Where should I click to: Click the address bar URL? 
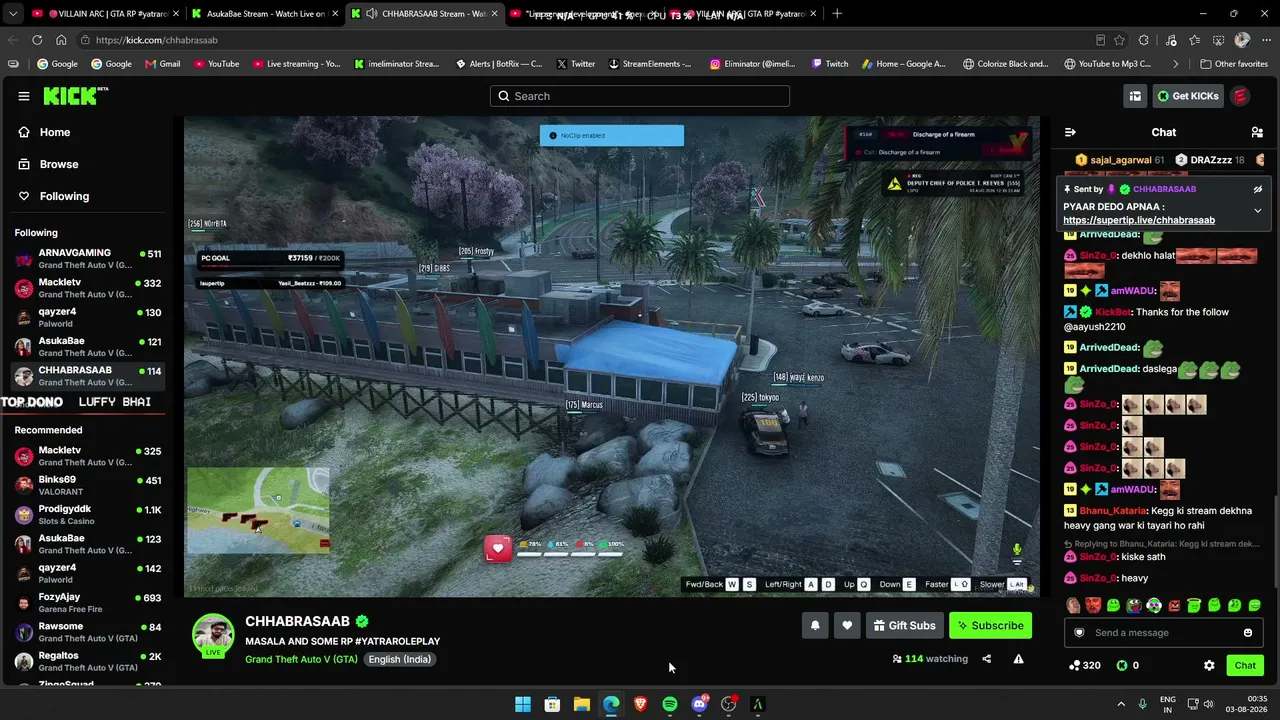coord(158,40)
